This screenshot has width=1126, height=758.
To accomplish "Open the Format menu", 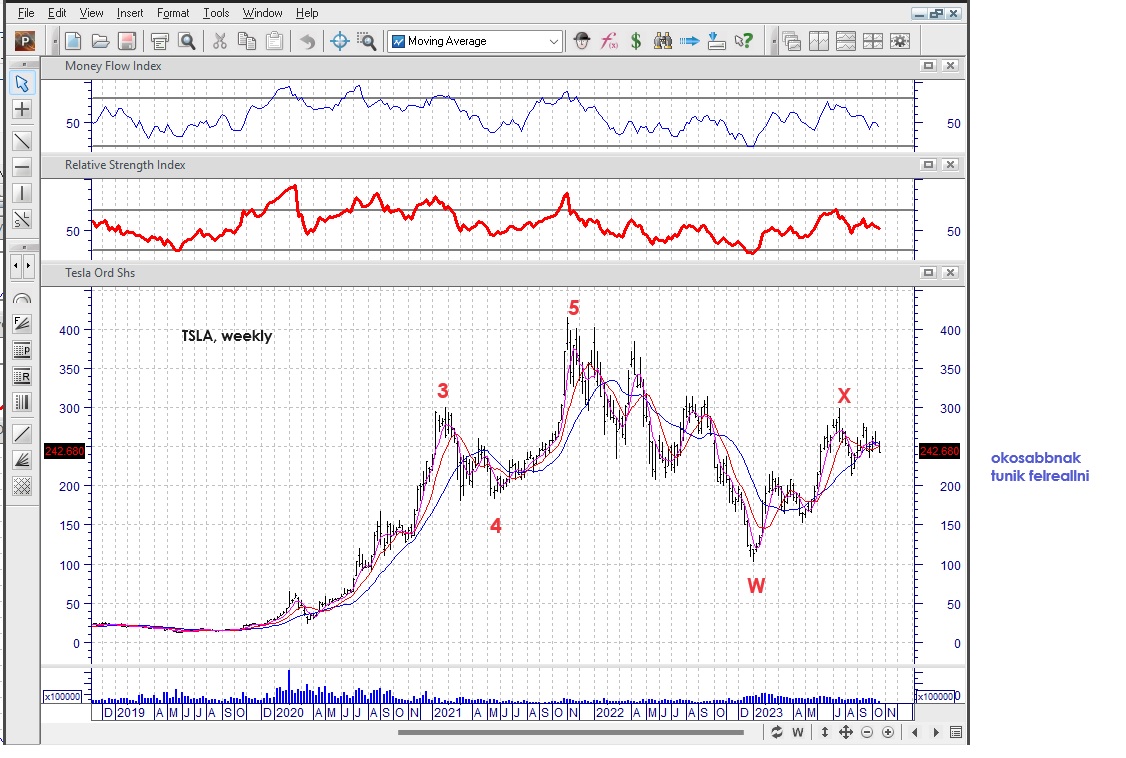I will pos(173,13).
